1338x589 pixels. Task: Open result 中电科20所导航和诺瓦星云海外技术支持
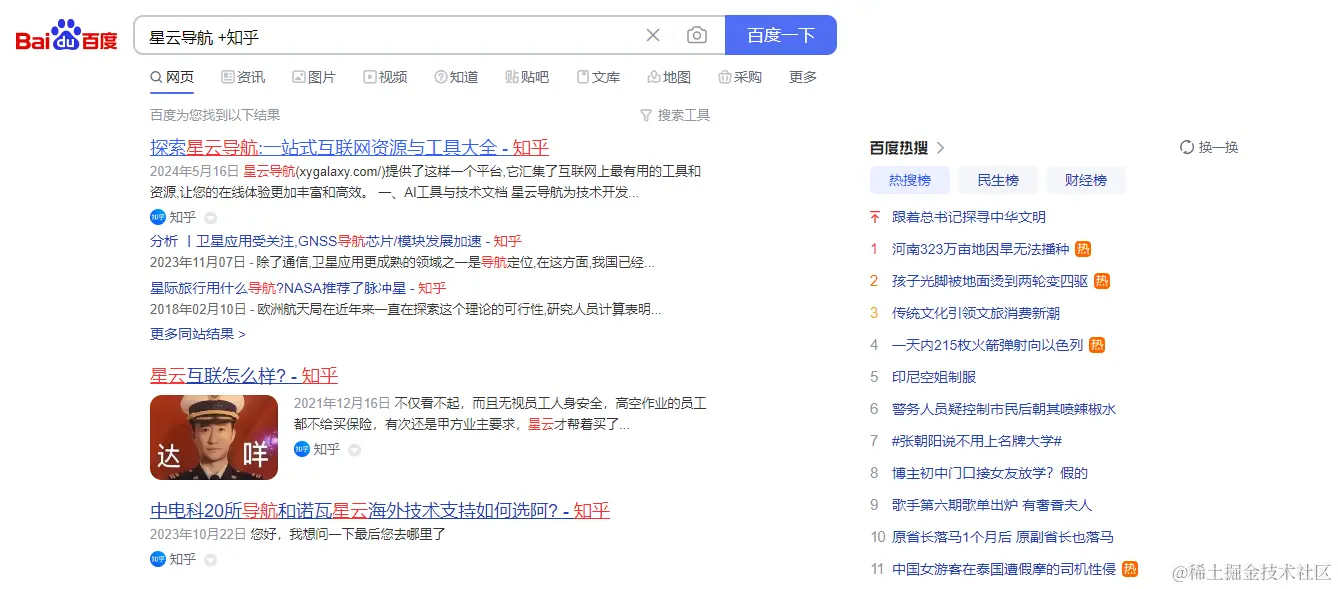tap(380, 511)
